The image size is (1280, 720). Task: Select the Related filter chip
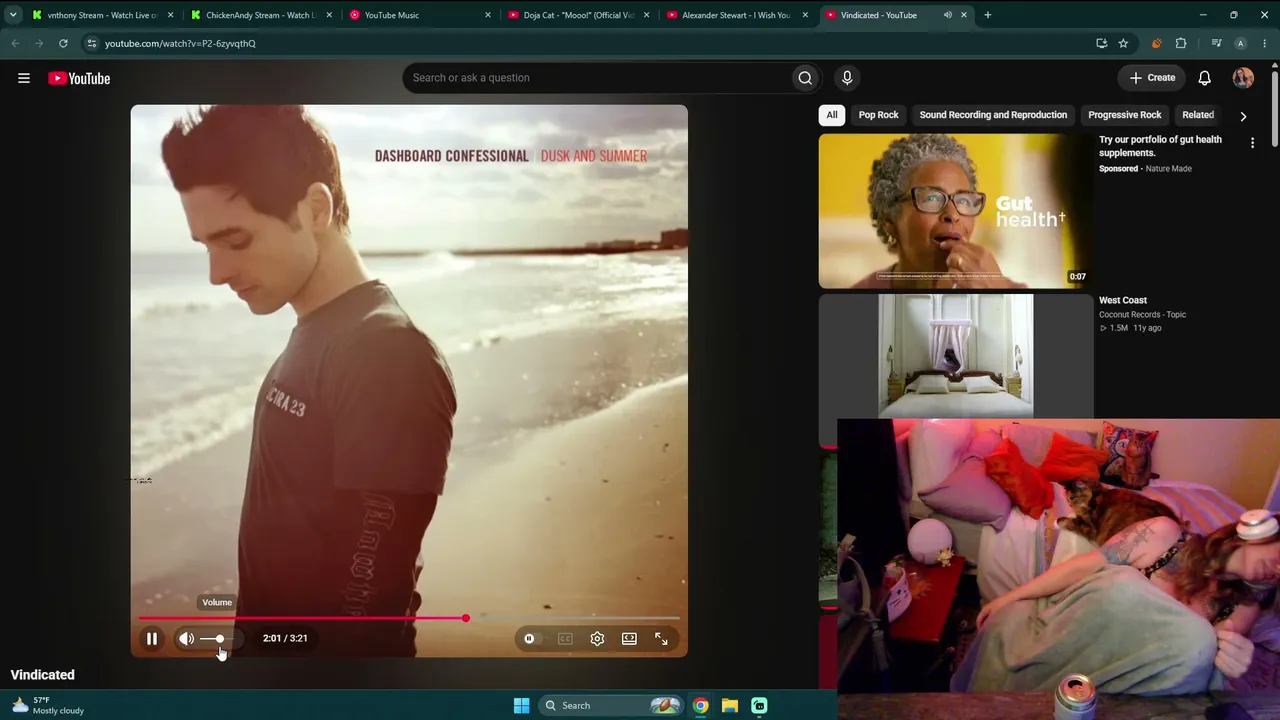pyautogui.click(x=1198, y=115)
